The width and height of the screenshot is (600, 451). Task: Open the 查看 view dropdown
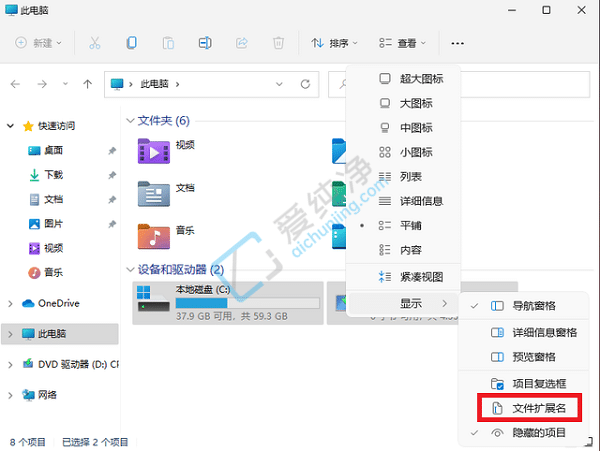402,43
